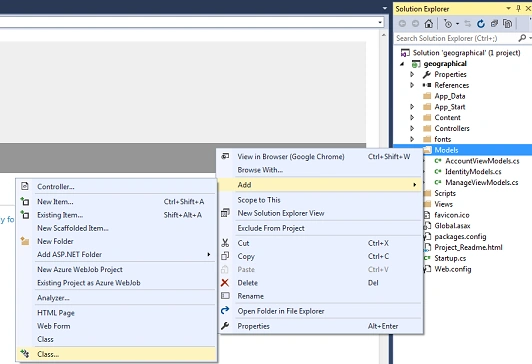Expand the Controllers folder
532x364 pixels.
(x=412, y=128)
